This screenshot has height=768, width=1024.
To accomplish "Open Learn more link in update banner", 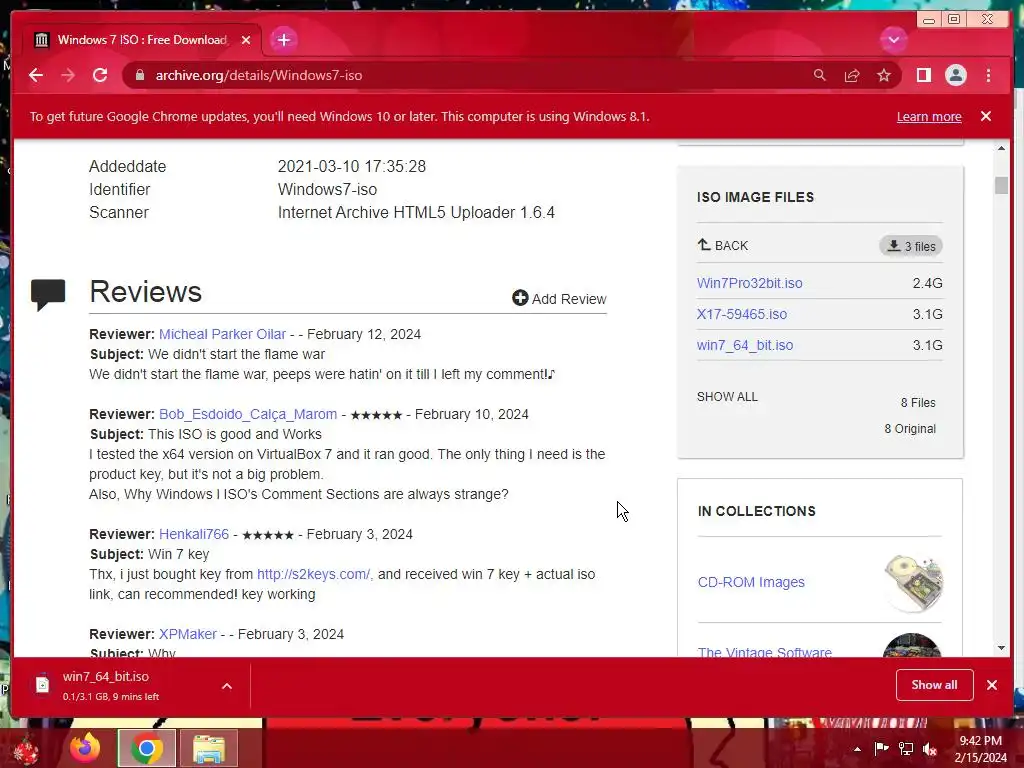I will (x=929, y=116).
